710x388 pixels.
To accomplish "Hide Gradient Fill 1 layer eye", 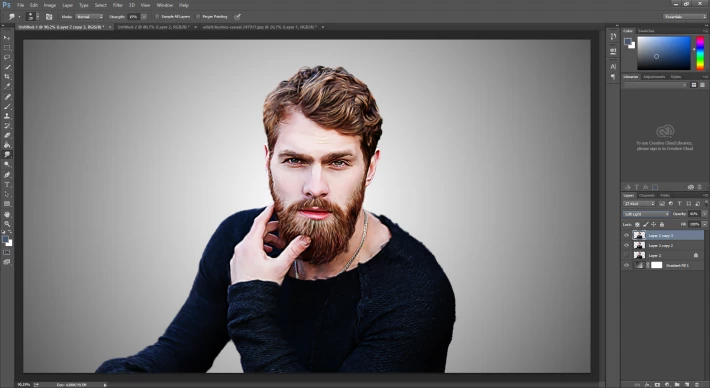I will [x=627, y=265].
